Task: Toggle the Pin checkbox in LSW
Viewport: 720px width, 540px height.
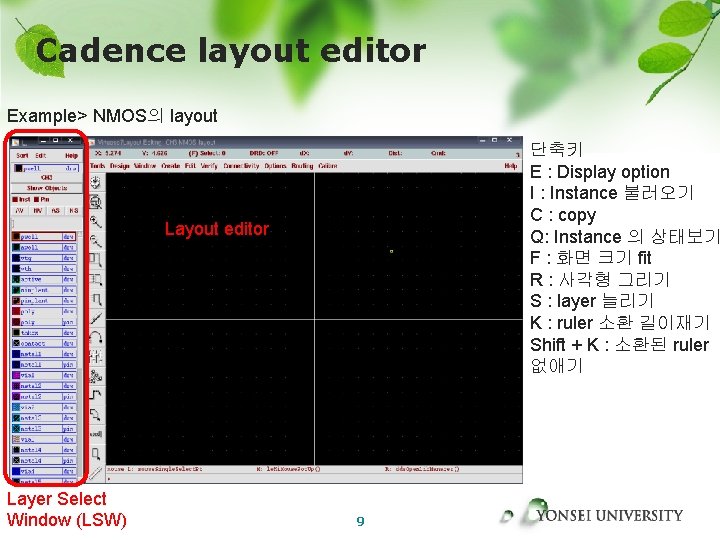Action: click(x=42, y=200)
